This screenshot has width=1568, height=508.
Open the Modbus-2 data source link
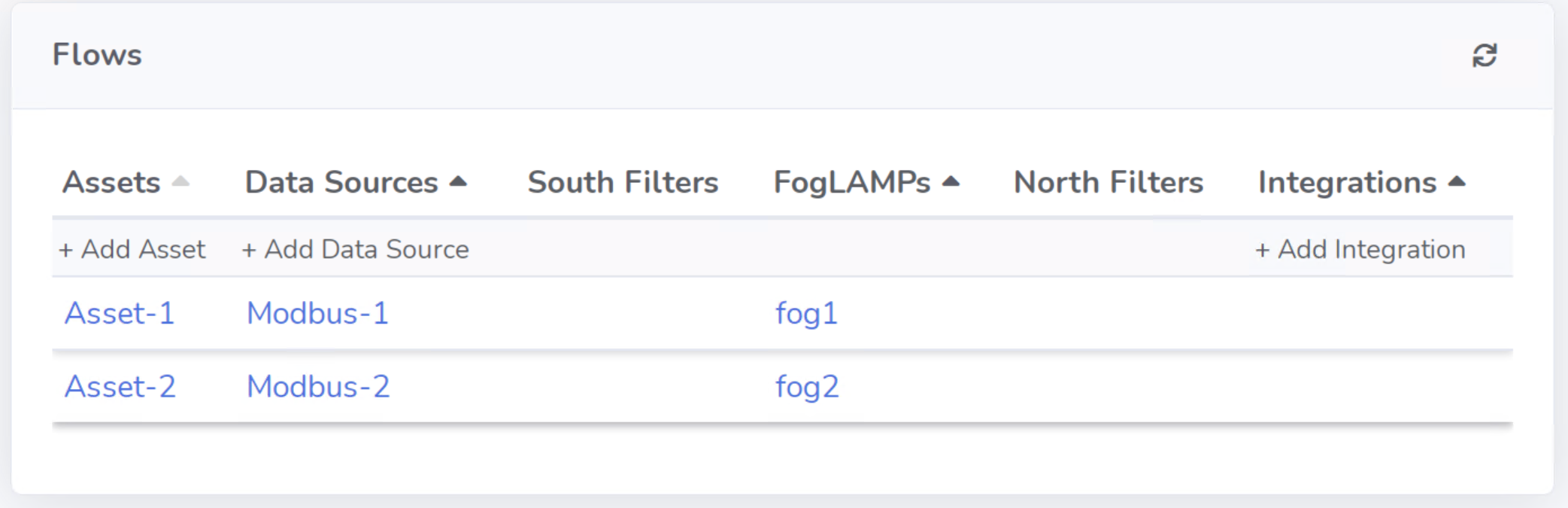318,386
